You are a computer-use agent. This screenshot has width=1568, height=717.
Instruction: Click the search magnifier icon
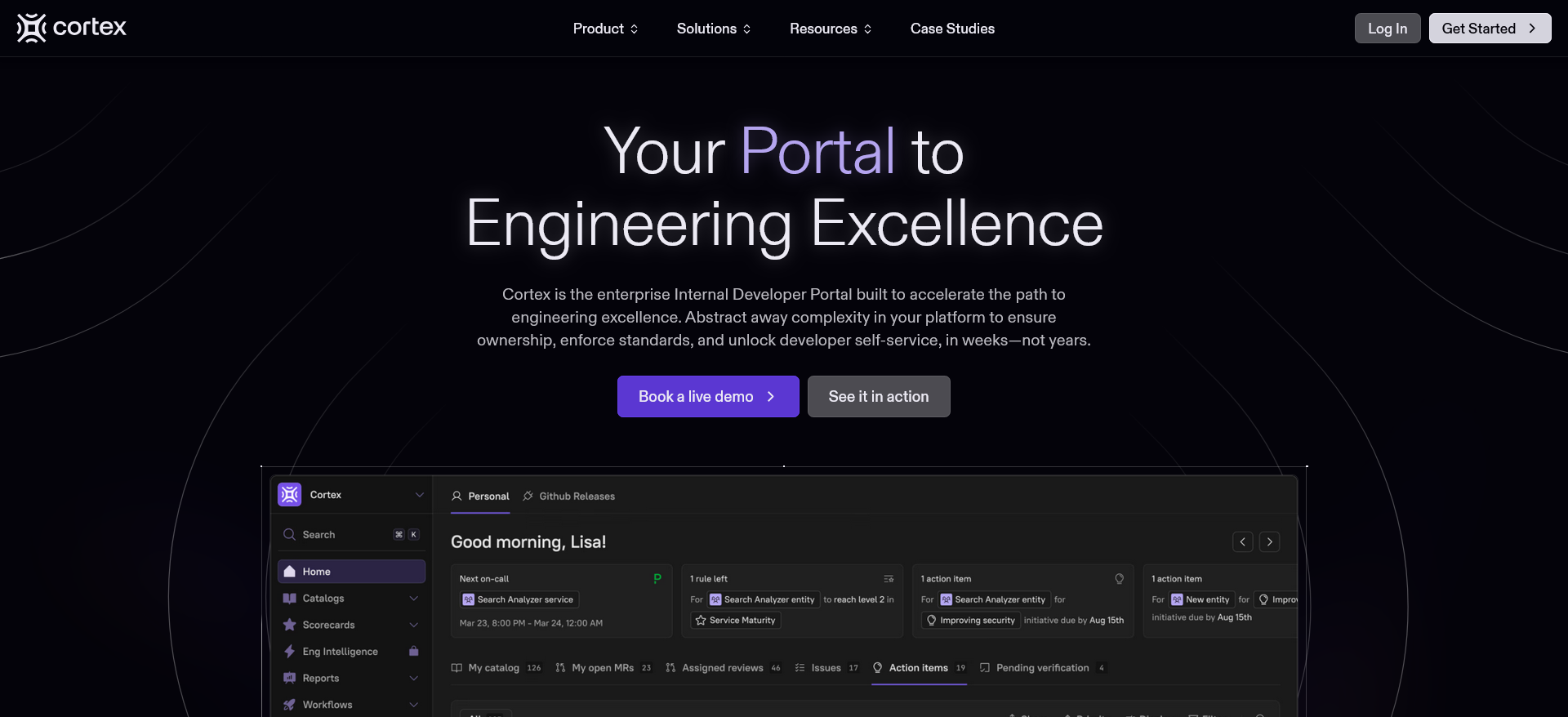[x=289, y=535]
